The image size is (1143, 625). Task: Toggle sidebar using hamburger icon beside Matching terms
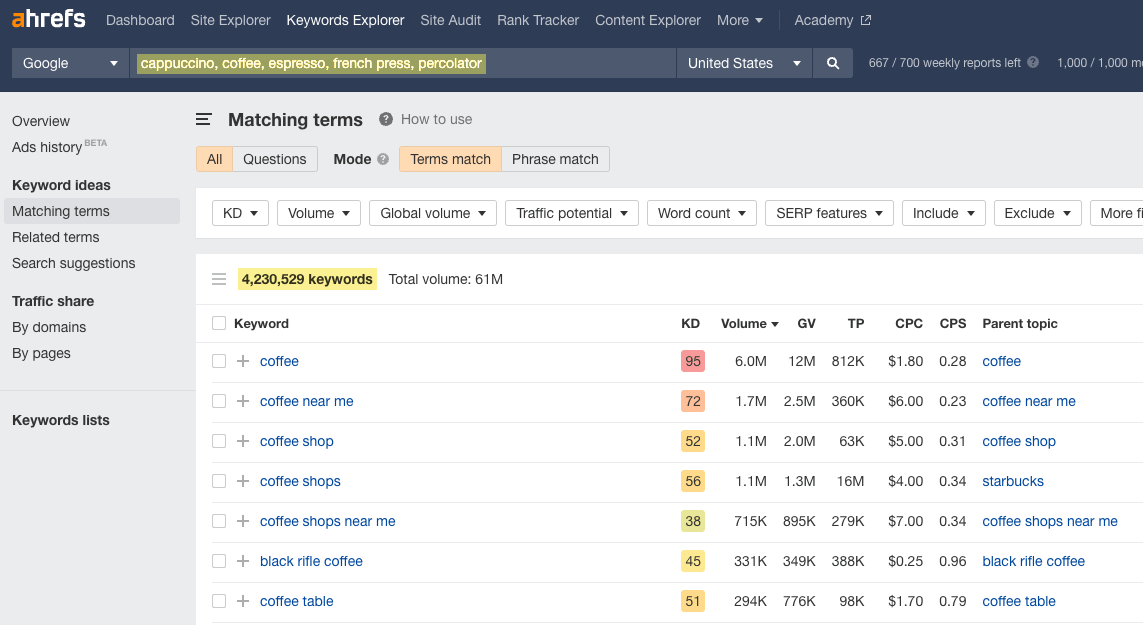[204, 120]
